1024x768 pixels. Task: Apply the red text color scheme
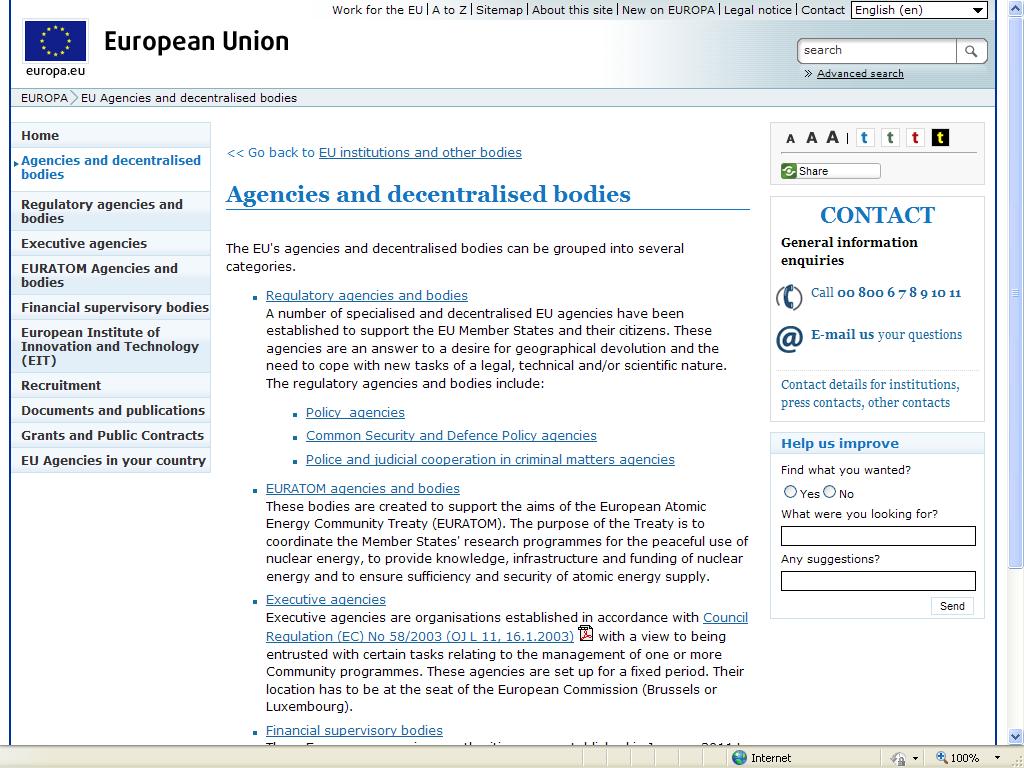[914, 138]
